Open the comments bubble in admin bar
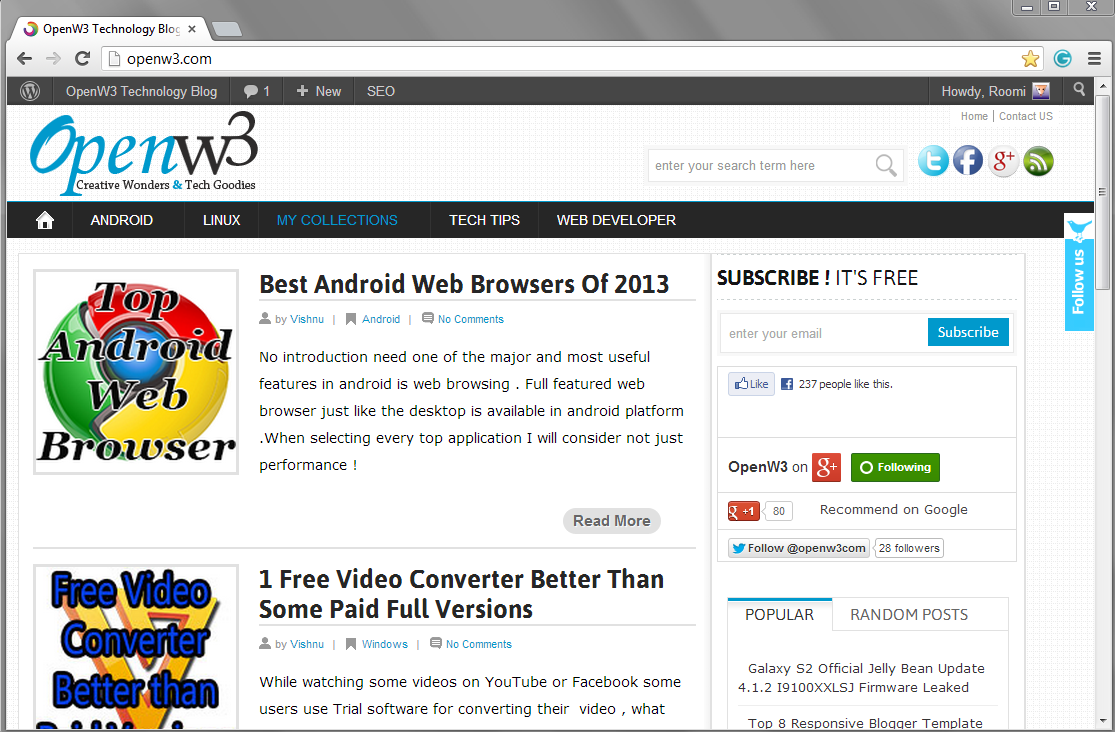 click(257, 91)
